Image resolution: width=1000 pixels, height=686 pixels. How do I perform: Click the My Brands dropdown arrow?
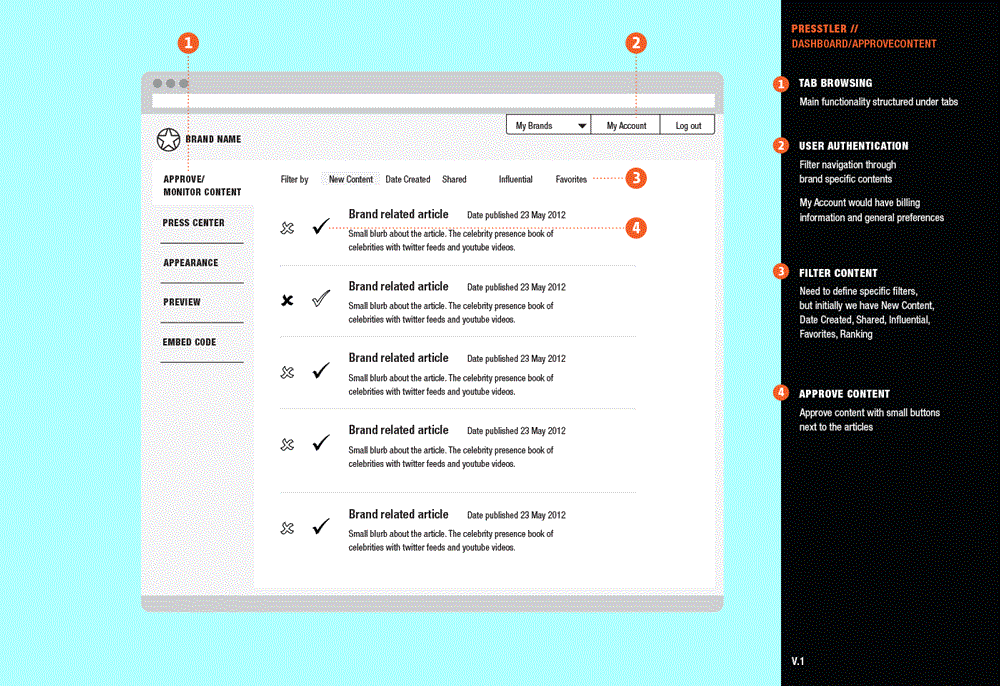click(582, 126)
